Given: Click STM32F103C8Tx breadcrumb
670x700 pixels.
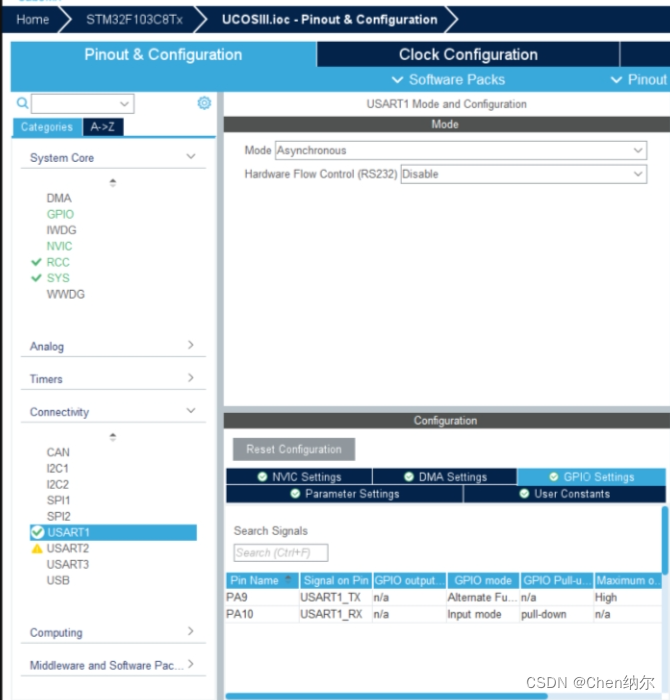Looking at the screenshot, I should pos(134,20).
